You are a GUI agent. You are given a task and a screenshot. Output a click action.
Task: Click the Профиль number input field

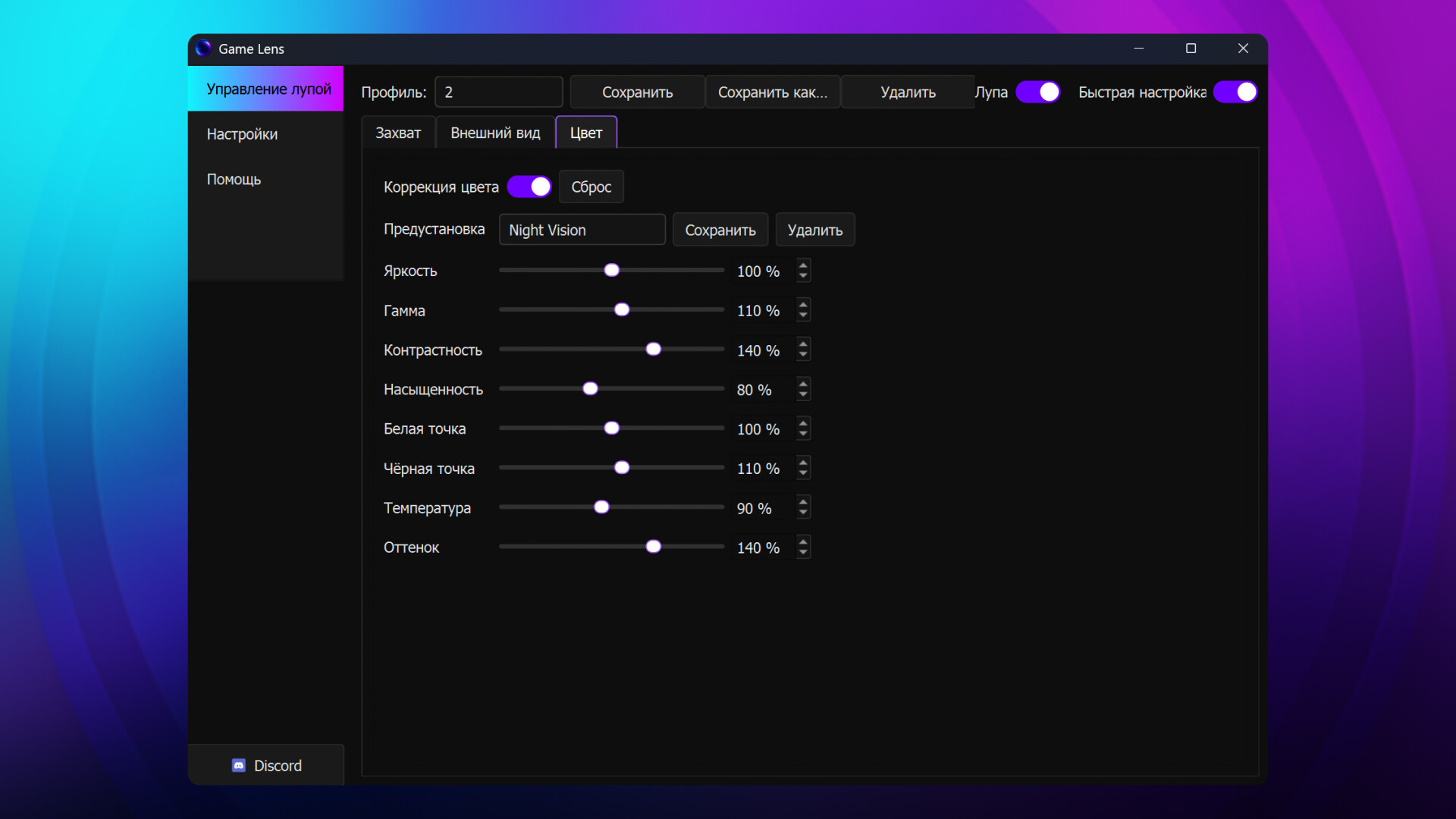pyautogui.click(x=498, y=92)
